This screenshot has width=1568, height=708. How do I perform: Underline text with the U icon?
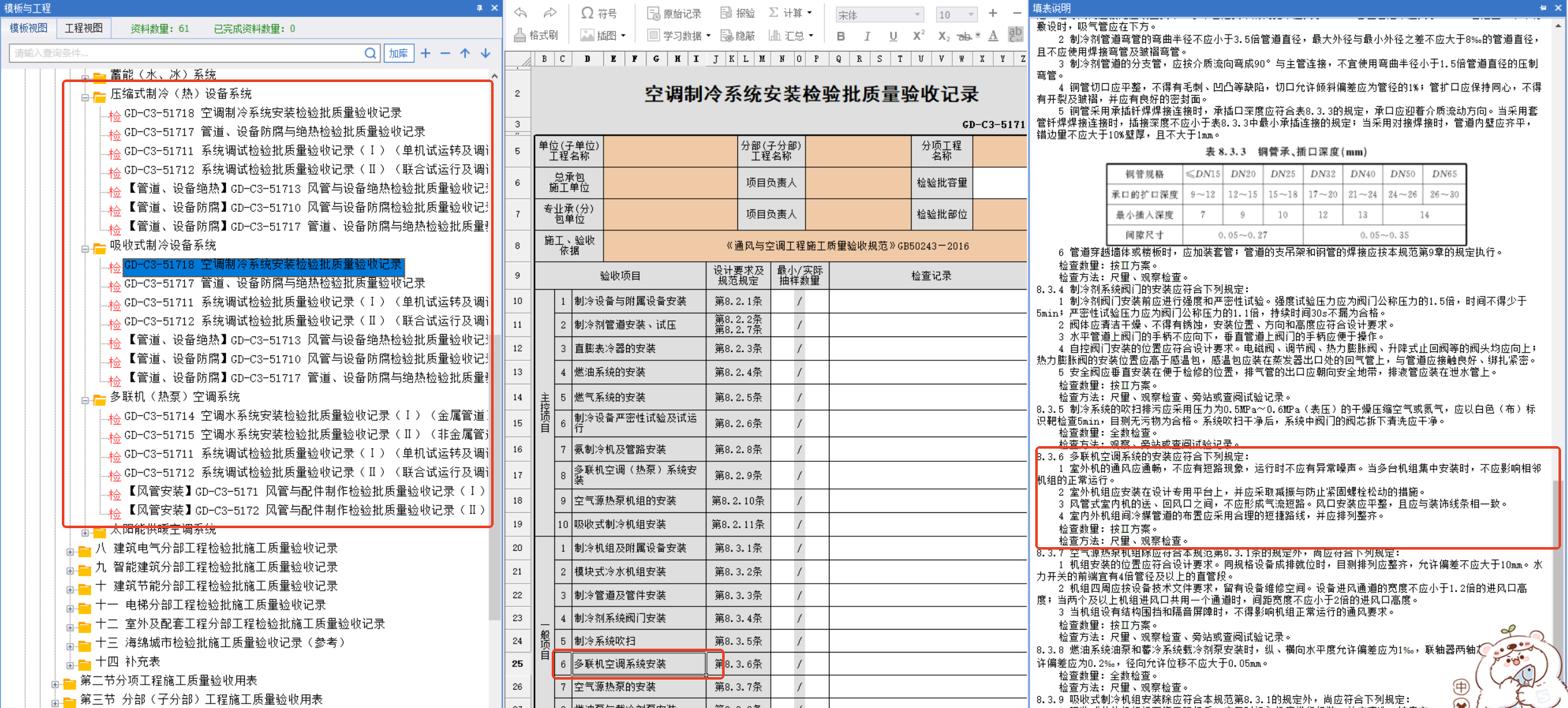tap(893, 37)
